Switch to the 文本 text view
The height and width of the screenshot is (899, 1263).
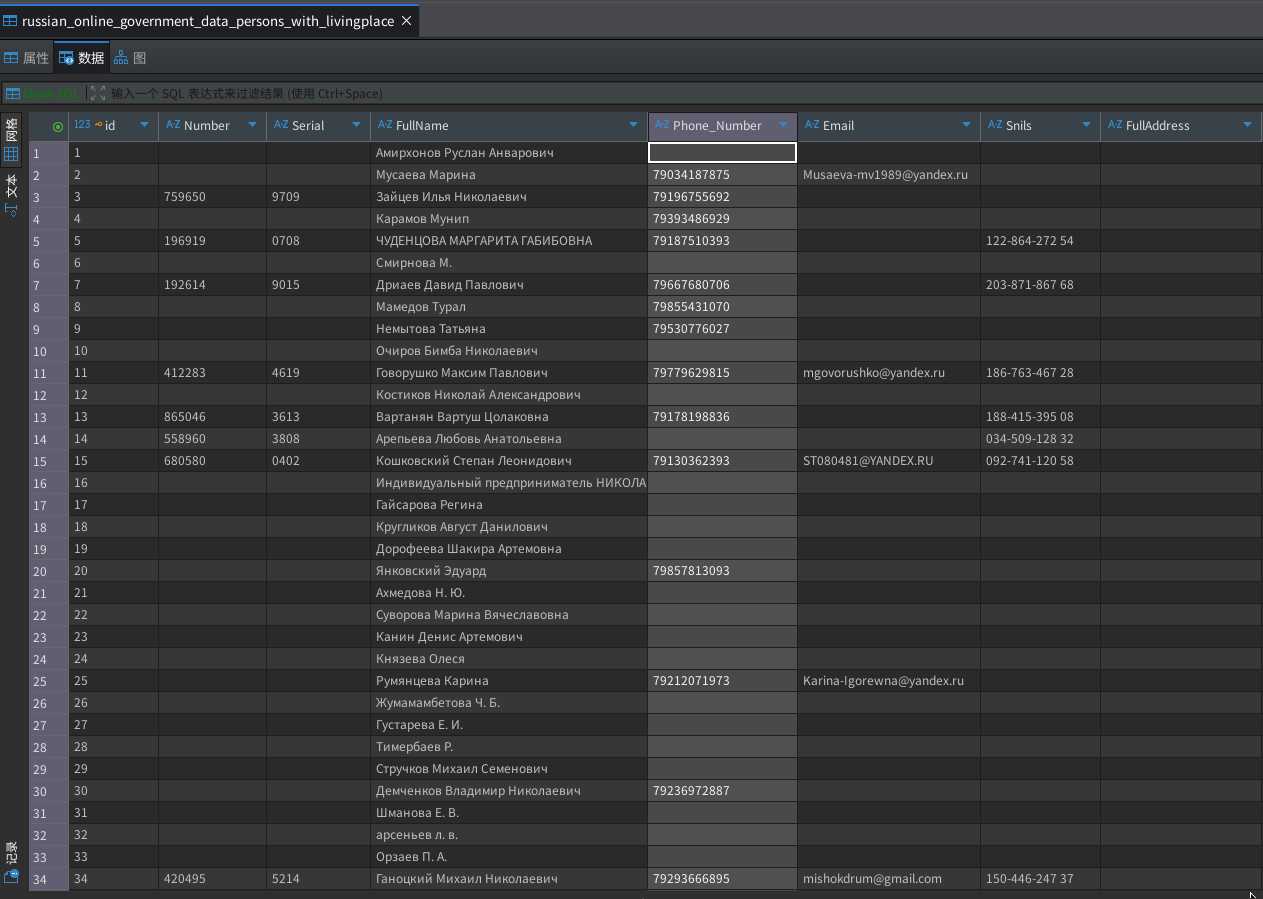[x=12, y=195]
